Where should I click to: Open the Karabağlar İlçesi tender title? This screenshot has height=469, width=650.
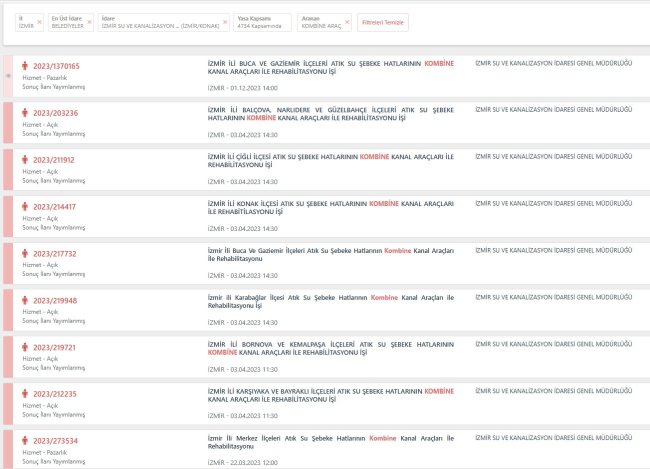point(331,301)
